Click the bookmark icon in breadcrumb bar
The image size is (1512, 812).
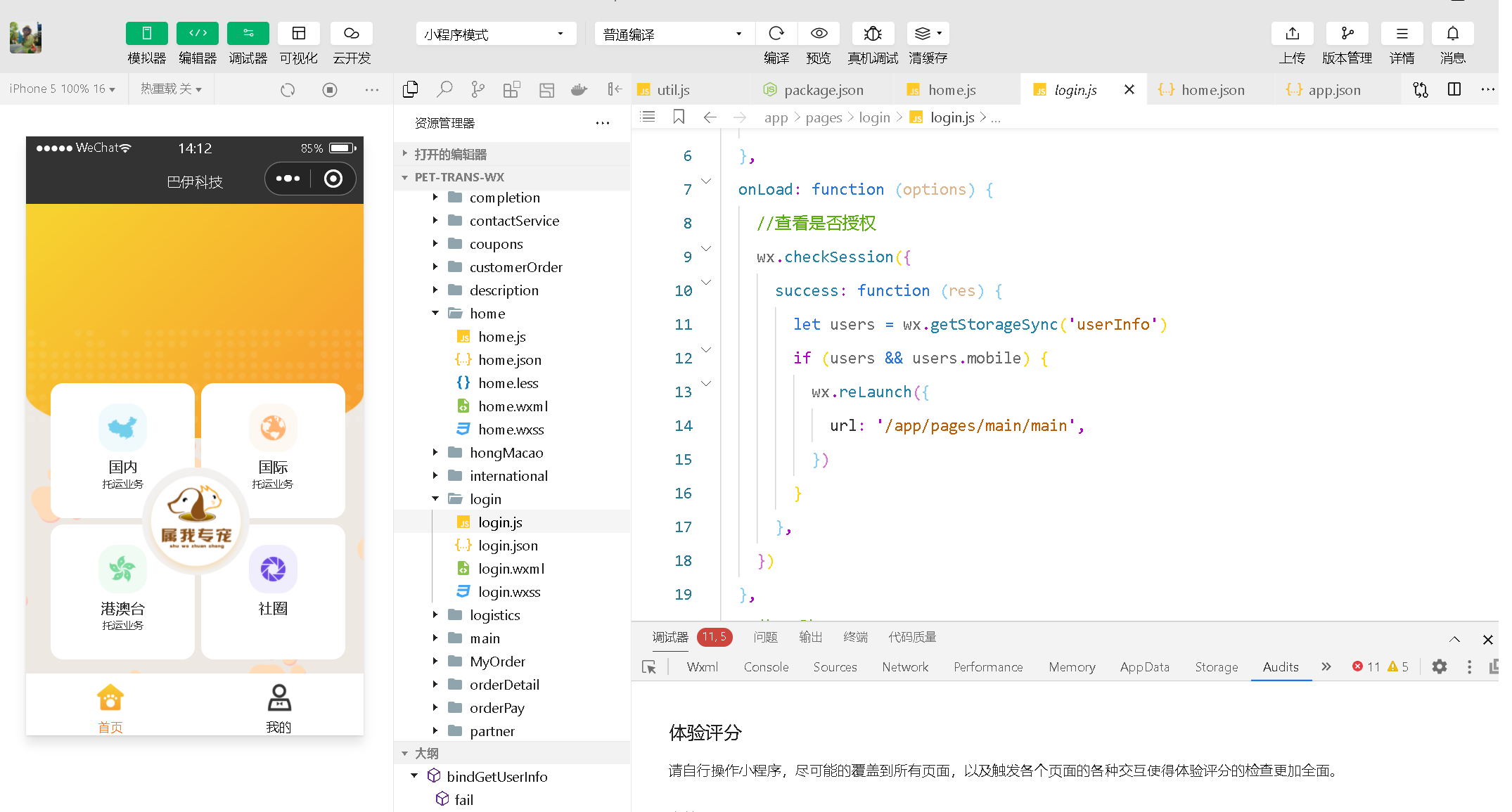click(679, 117)
